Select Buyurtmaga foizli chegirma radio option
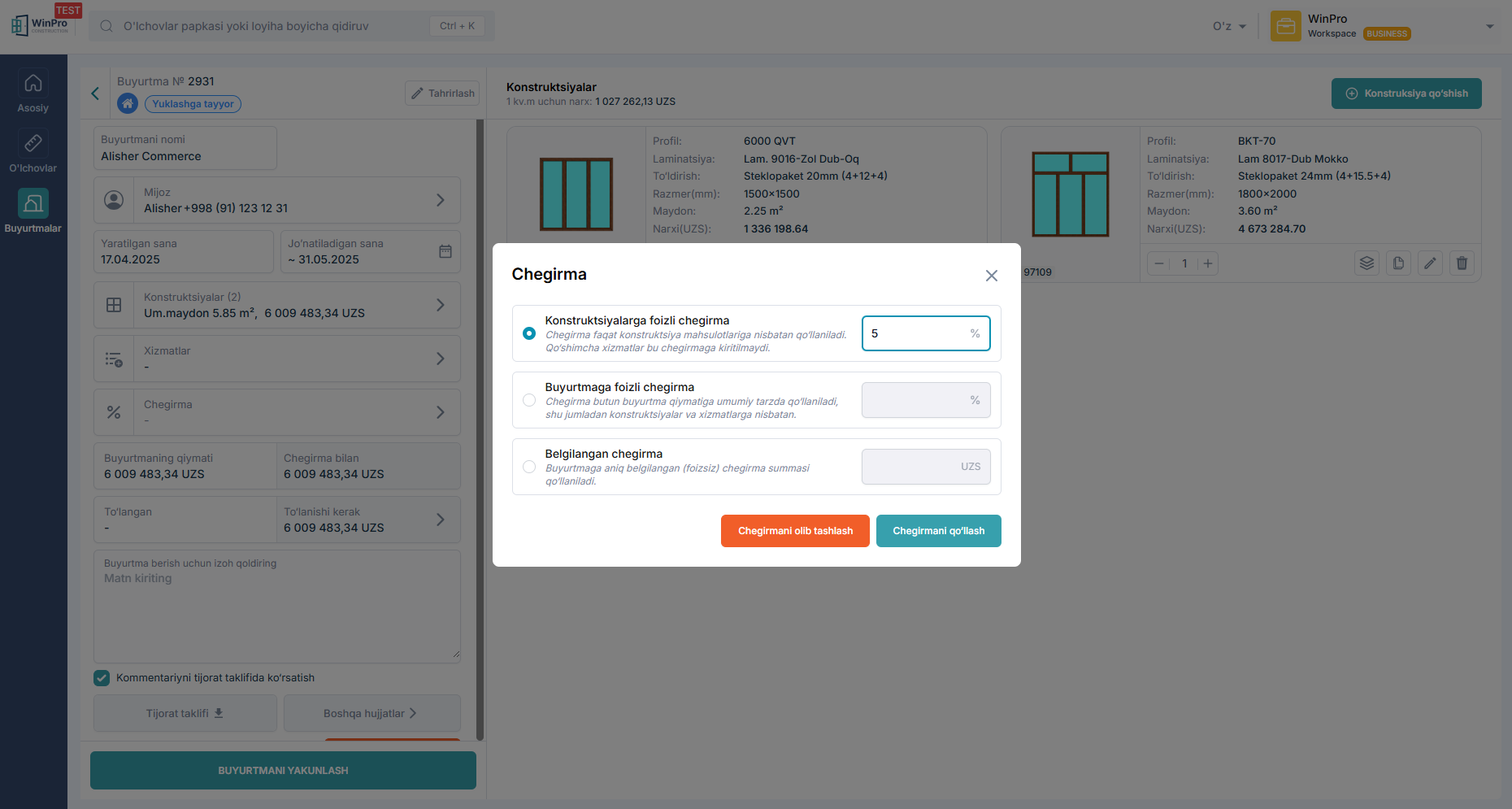This screenshot has width=1512, height=809. pos(529,400)
